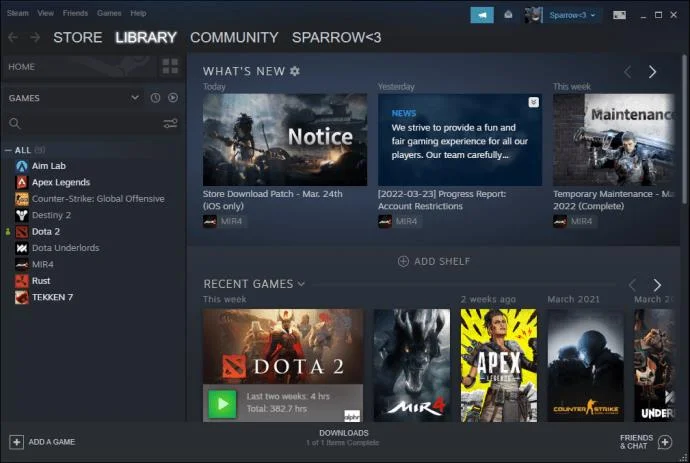
Task: Switch to the STORE tab
Action: (x=78, y=37)
